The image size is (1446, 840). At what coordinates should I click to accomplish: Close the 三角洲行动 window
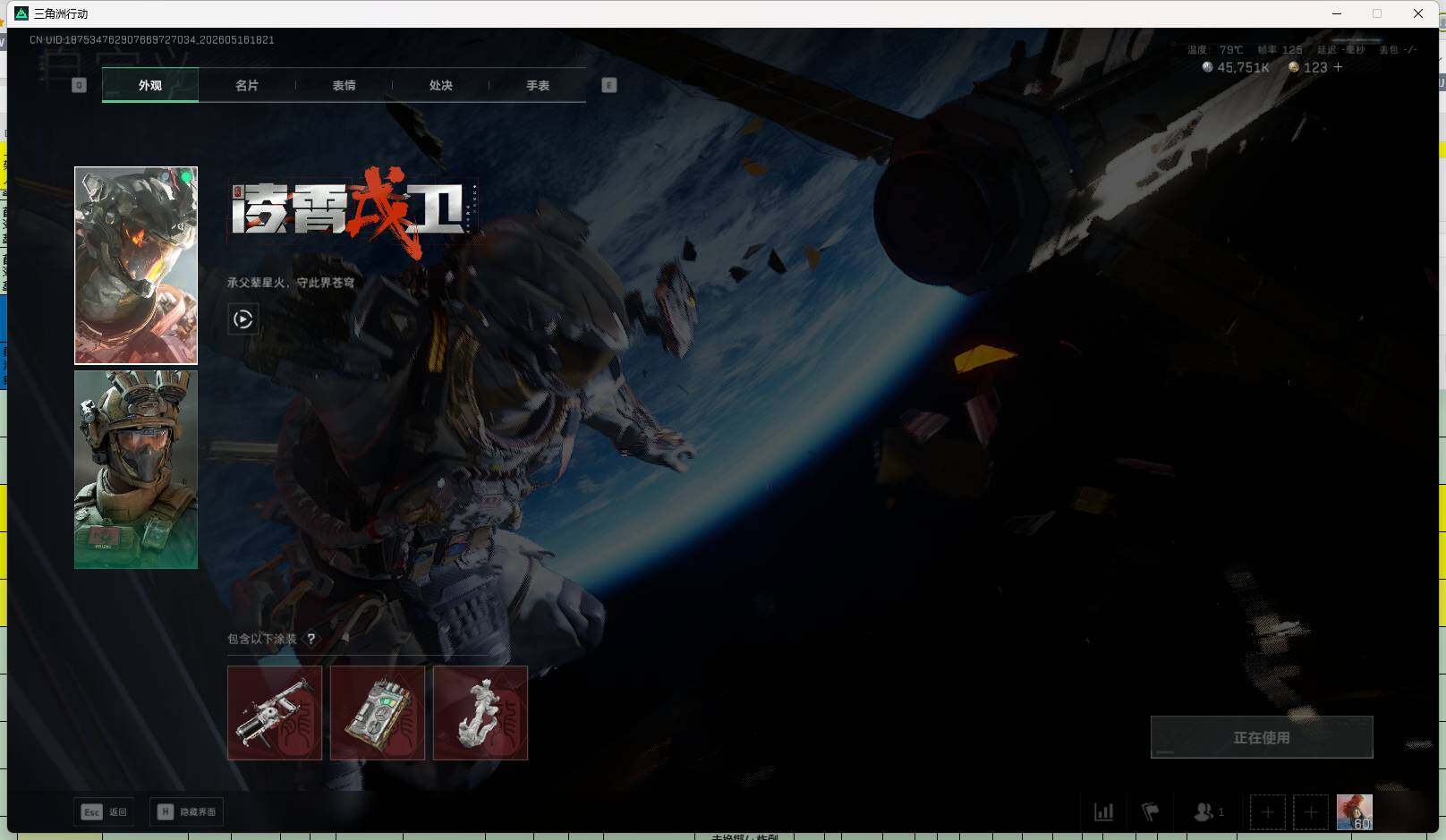coord(1418,13)
